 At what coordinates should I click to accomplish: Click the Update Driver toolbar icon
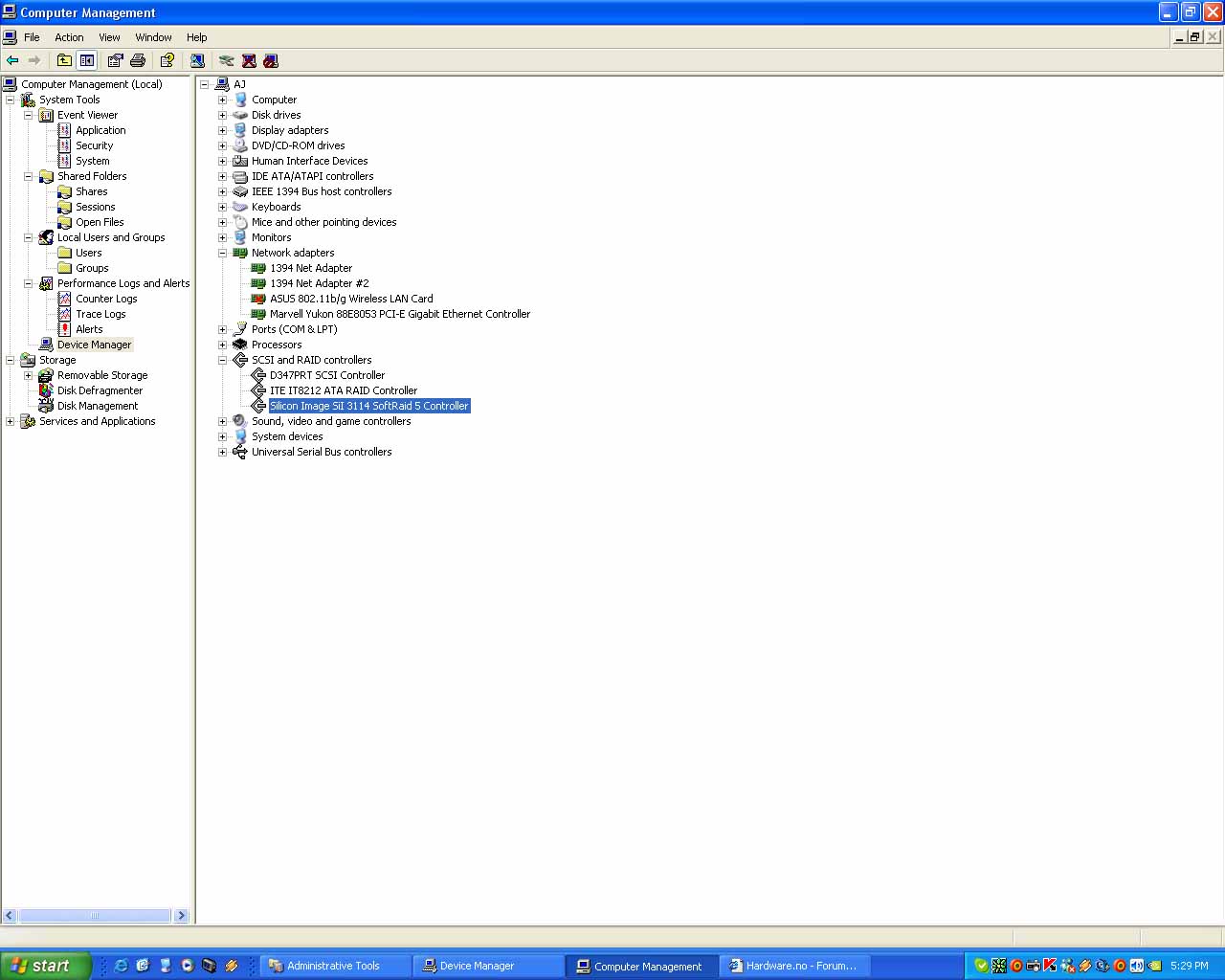point(227,60)
